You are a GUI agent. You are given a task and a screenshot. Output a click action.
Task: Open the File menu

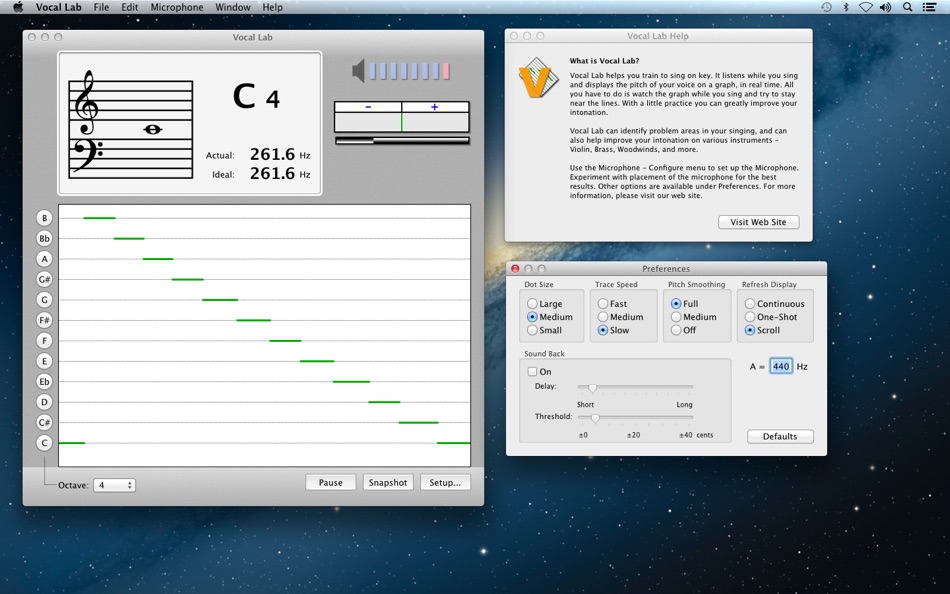click(x=101, y=7)
